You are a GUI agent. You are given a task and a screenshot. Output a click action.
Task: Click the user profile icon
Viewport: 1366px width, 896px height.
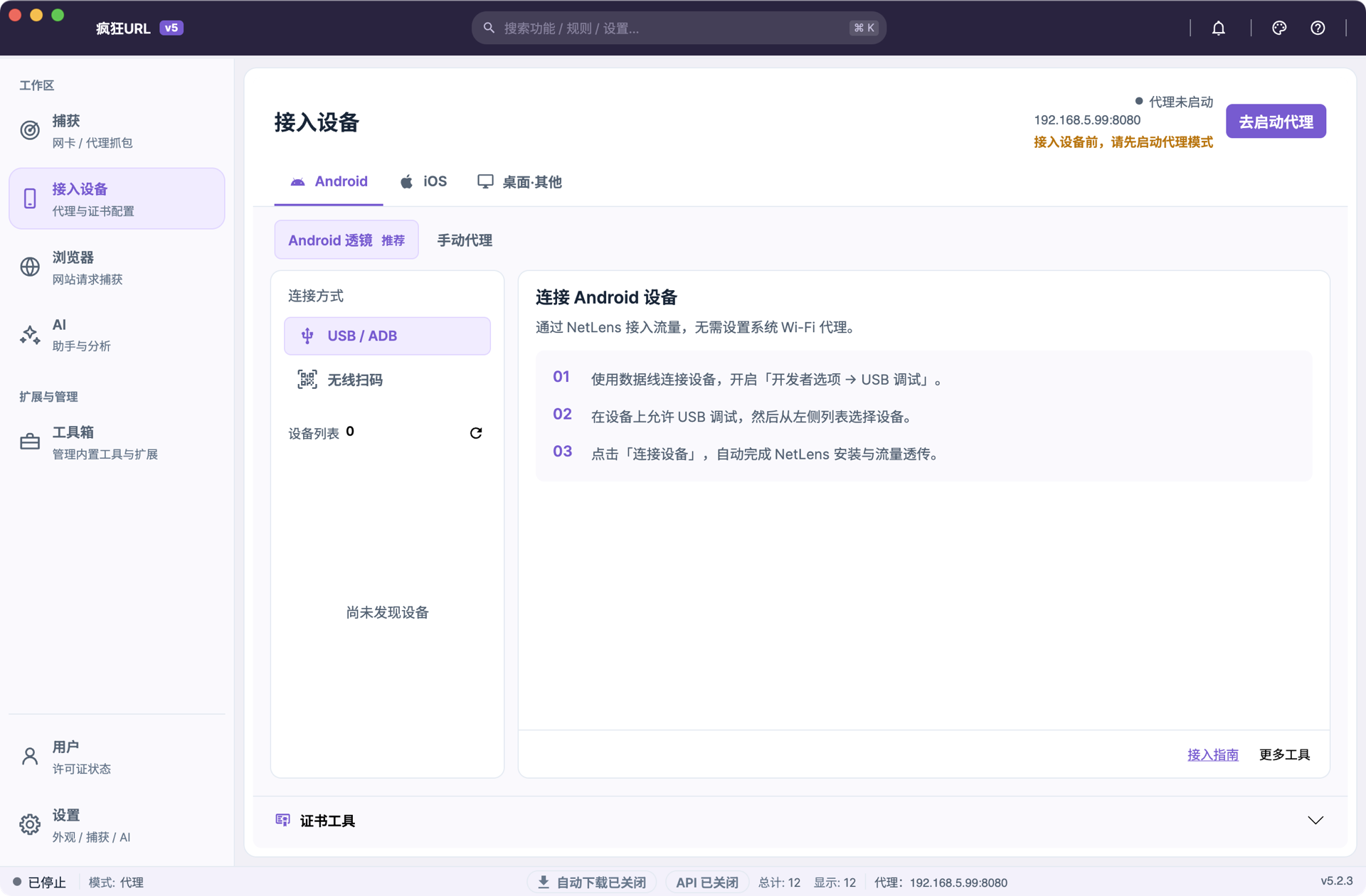(30, 756)
